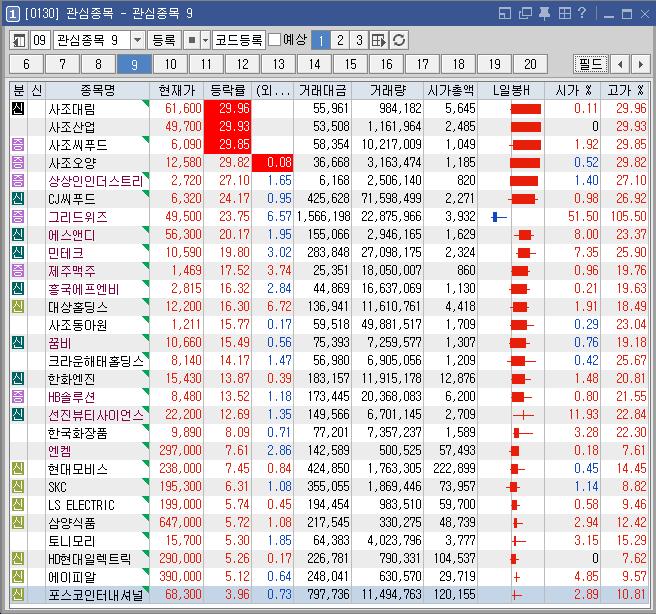Select page 2 button in toolbar
The height and width of the screenshot is (614, 656).
340,40
